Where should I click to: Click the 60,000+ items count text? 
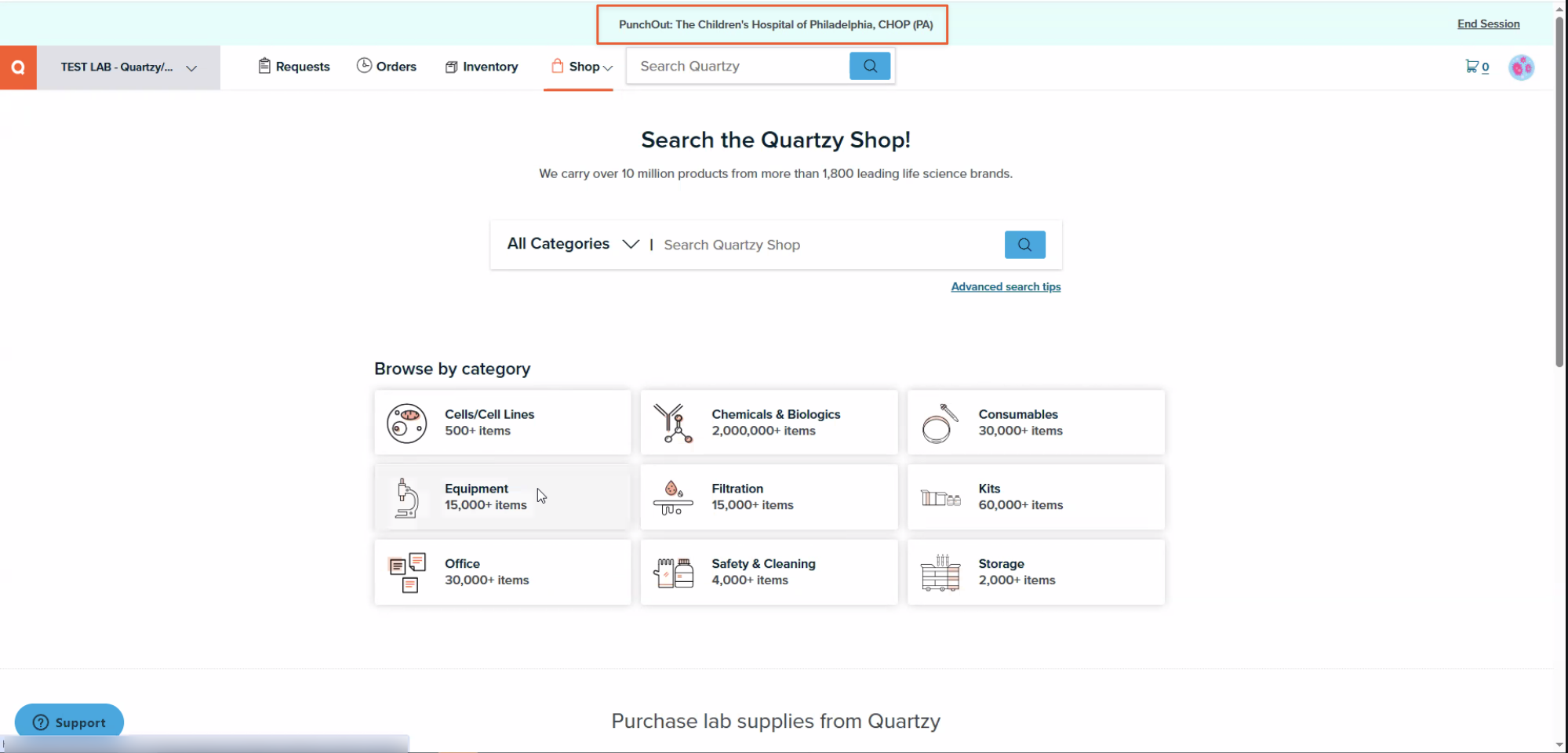pos(1020,505)
